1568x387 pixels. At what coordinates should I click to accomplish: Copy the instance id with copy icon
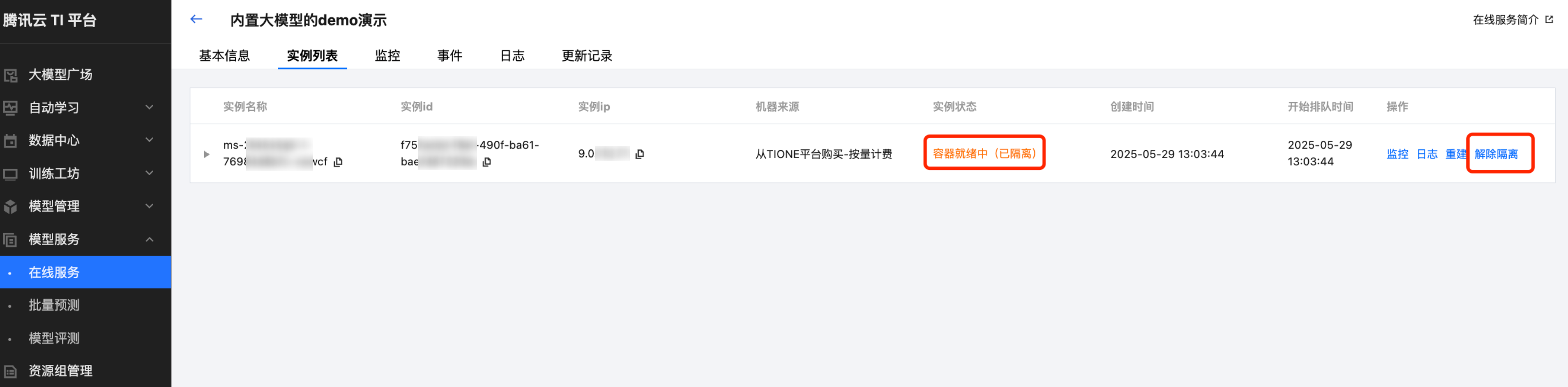(x=487, y=162)
